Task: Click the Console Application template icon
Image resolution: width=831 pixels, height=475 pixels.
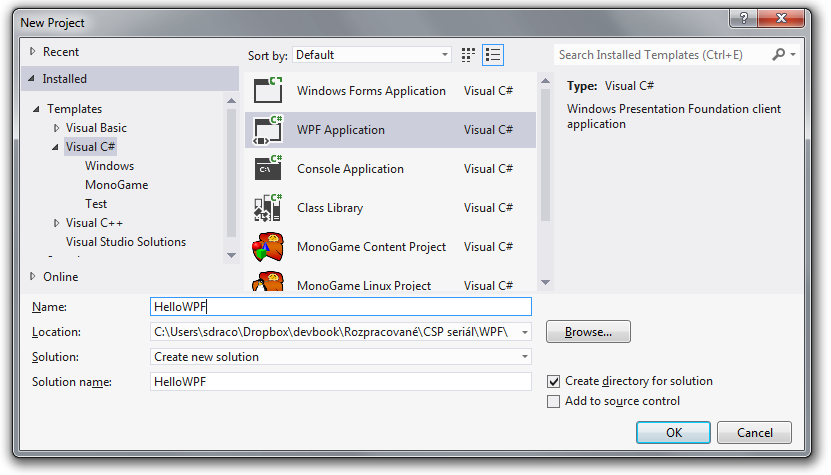Action: tap(268, 168)
